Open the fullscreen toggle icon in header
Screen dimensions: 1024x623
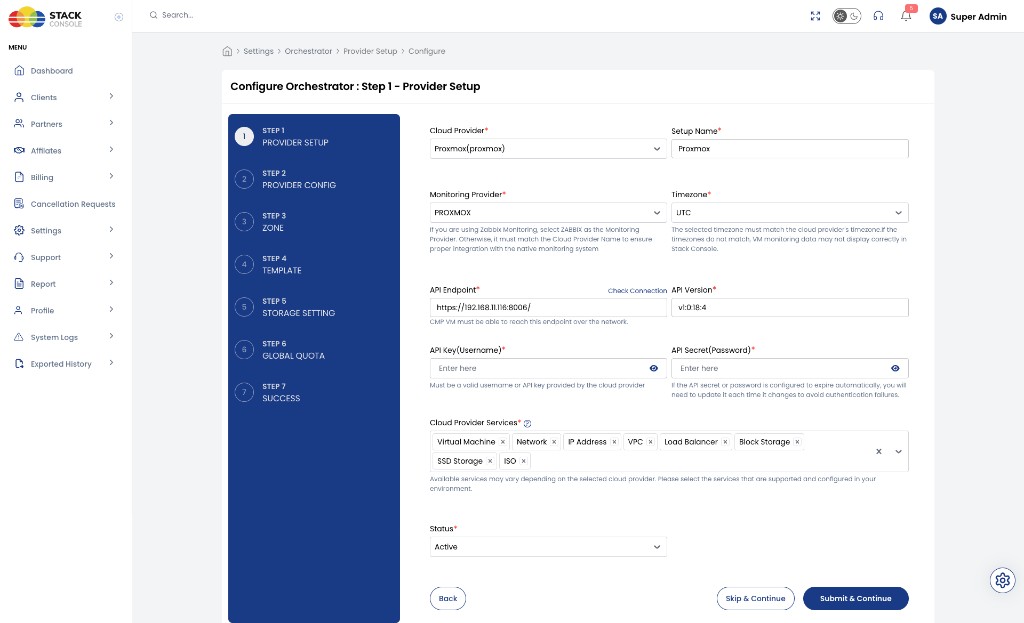coord(815,16)
